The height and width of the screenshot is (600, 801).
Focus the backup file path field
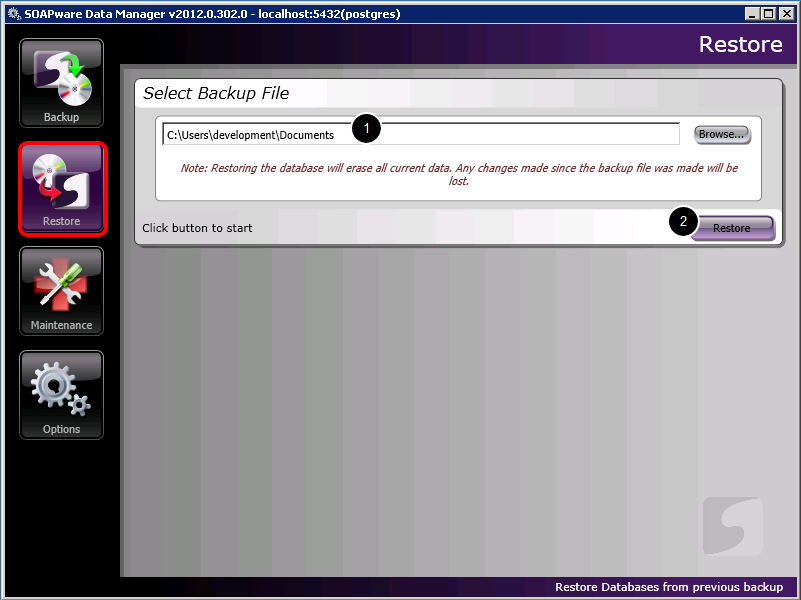(x=421, y=134)
